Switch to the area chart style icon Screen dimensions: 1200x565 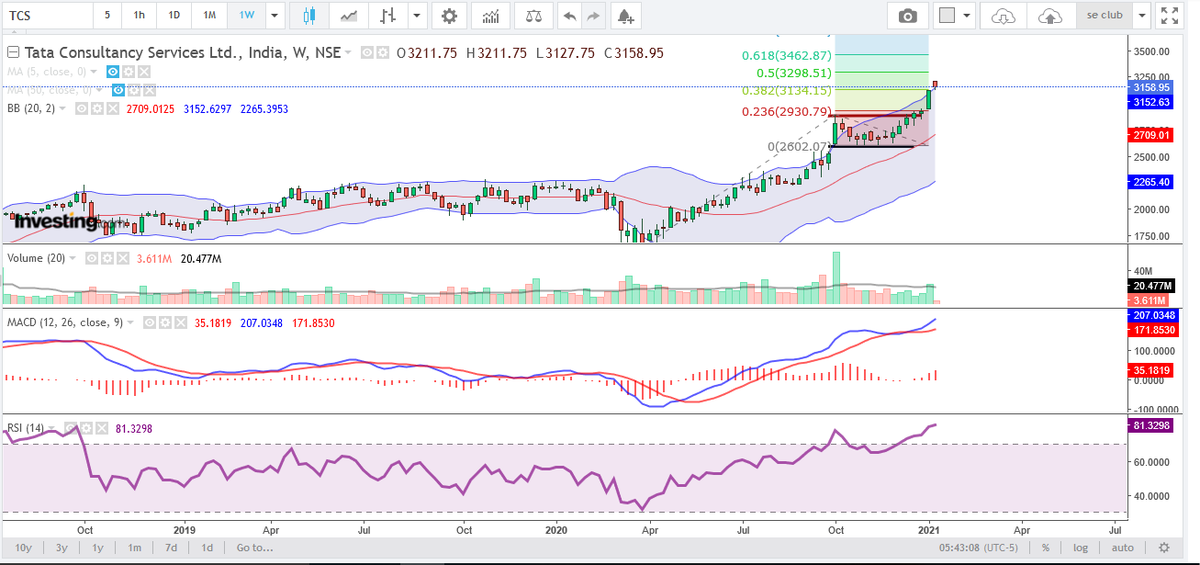tap(350, 16)
